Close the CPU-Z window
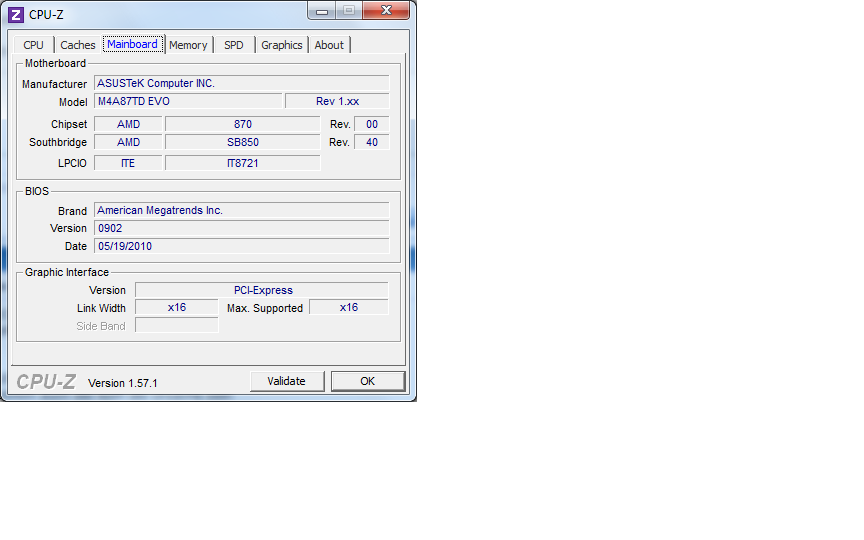Image resolution: width=864 pixels, height=540 pixels. (x=386, y=10)
